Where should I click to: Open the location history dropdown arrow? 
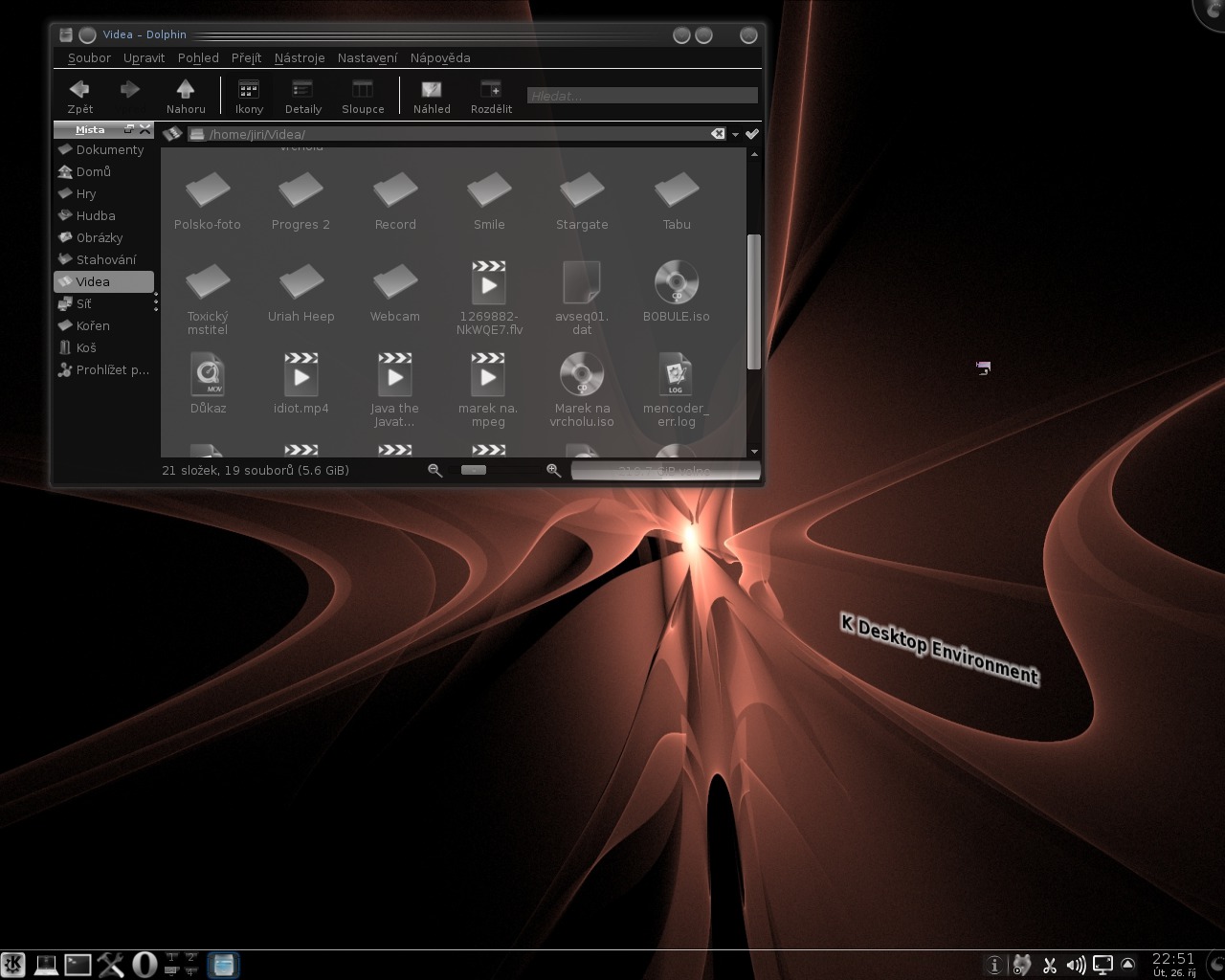(735, 135)
